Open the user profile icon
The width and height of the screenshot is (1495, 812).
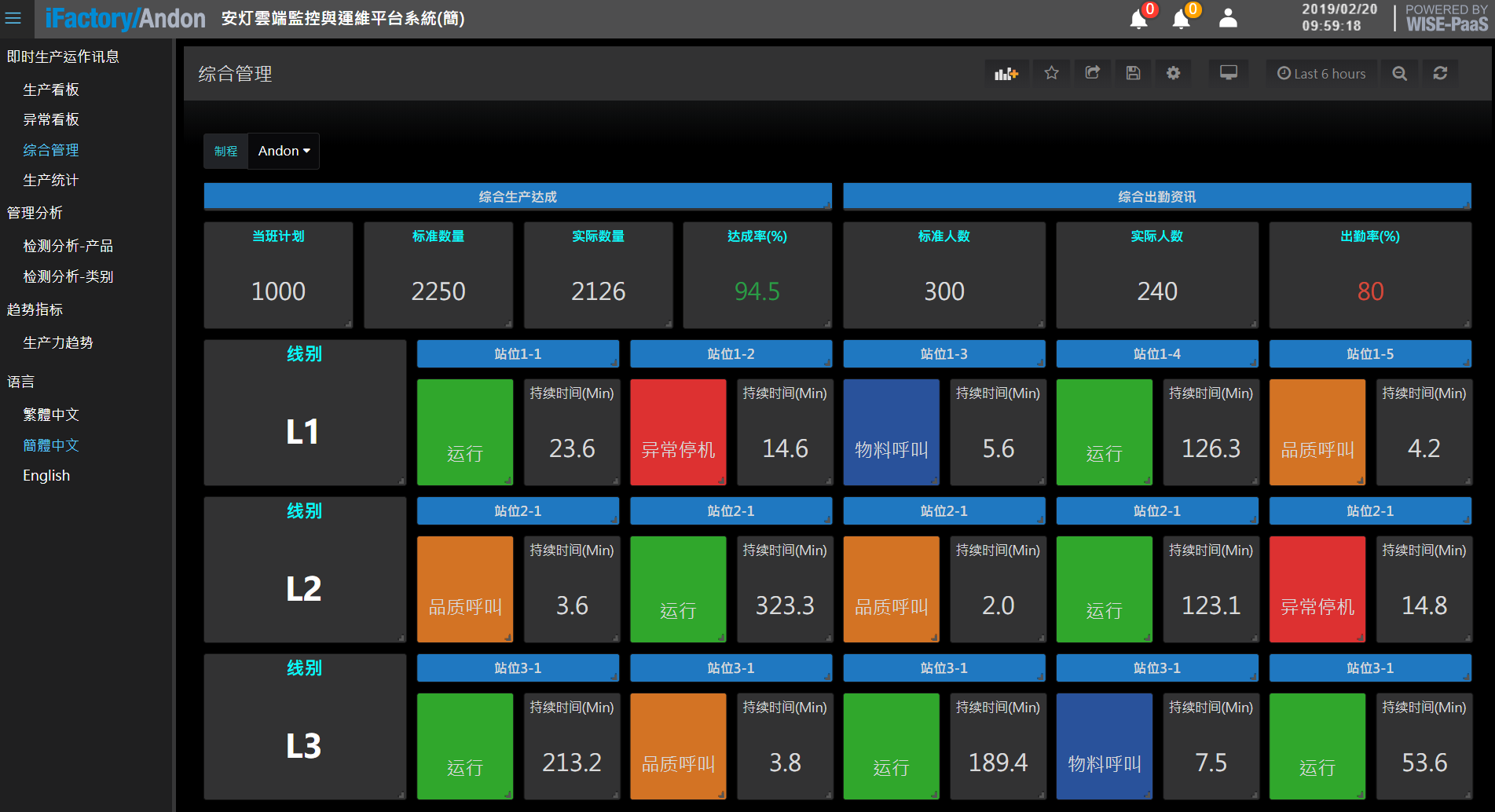(x=1228, y=19)
